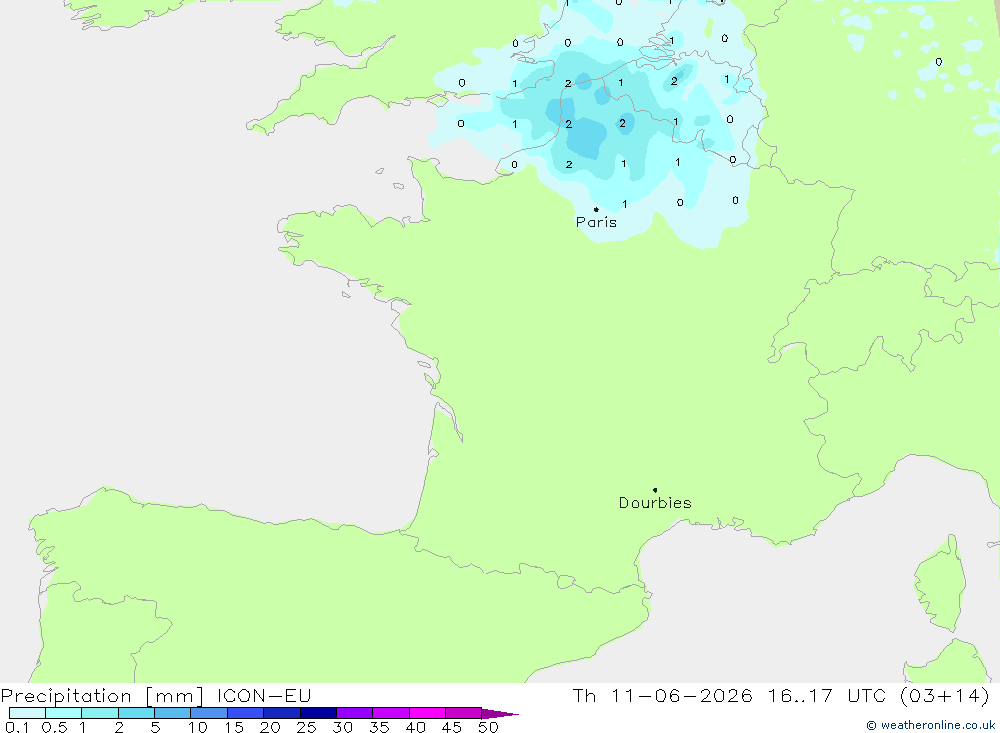The image size is (1000, 733).
Task: Click the legend label '0.1'
Action: 17,727
